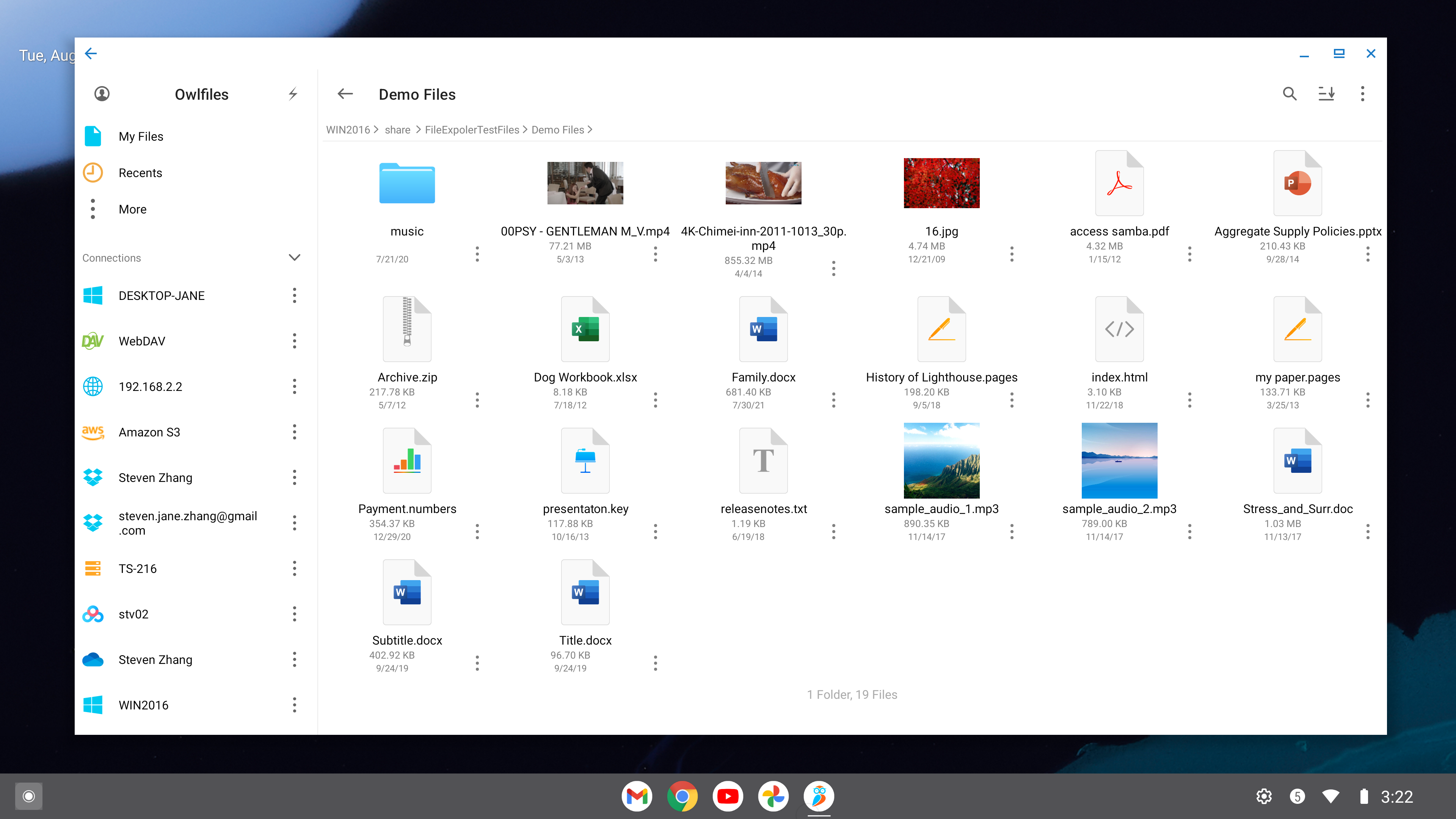
Task: Navigate to WIN2016 in breadcrumb
Action: [x=348, y=129]
